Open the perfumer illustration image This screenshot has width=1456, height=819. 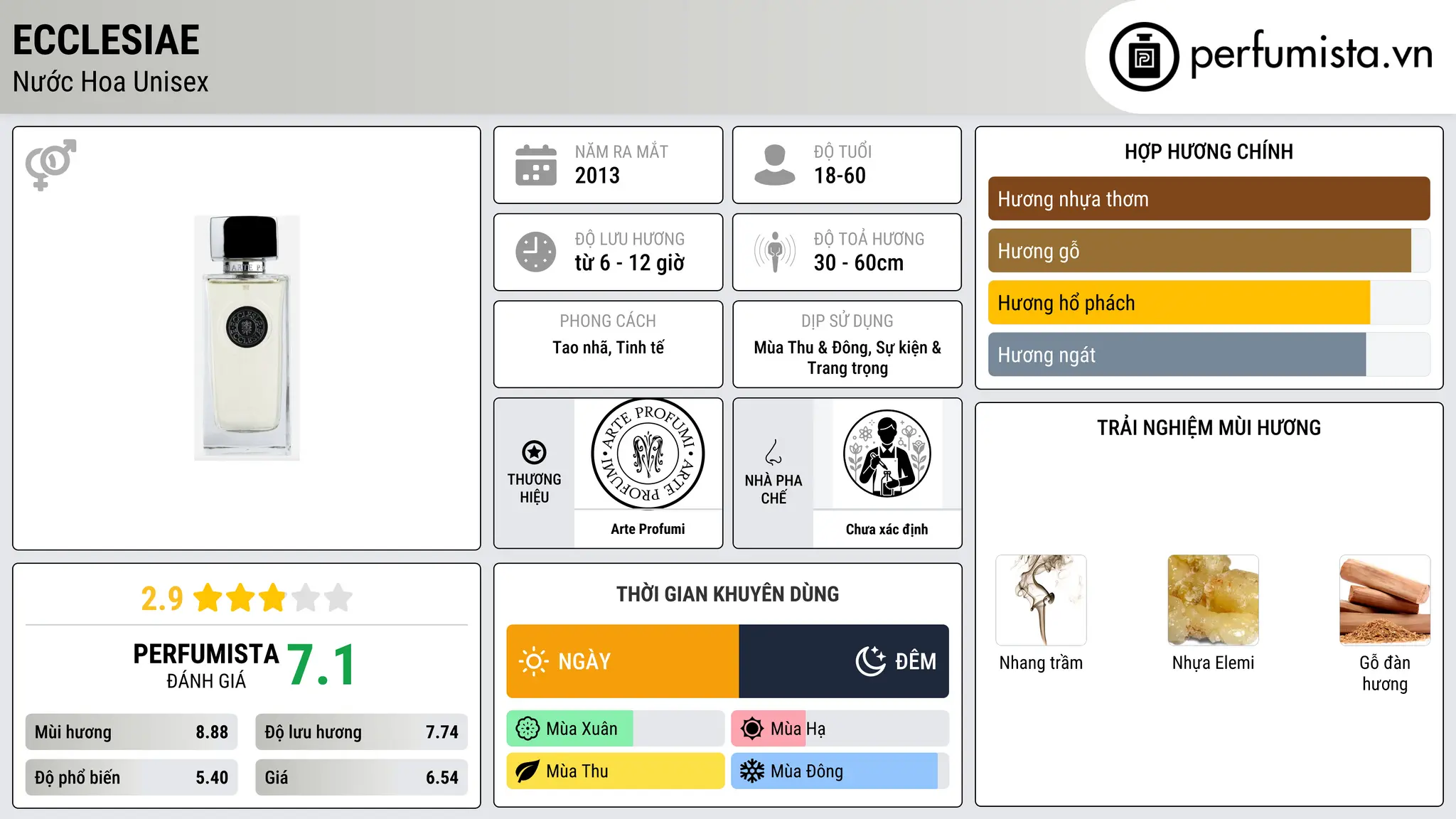887,454
